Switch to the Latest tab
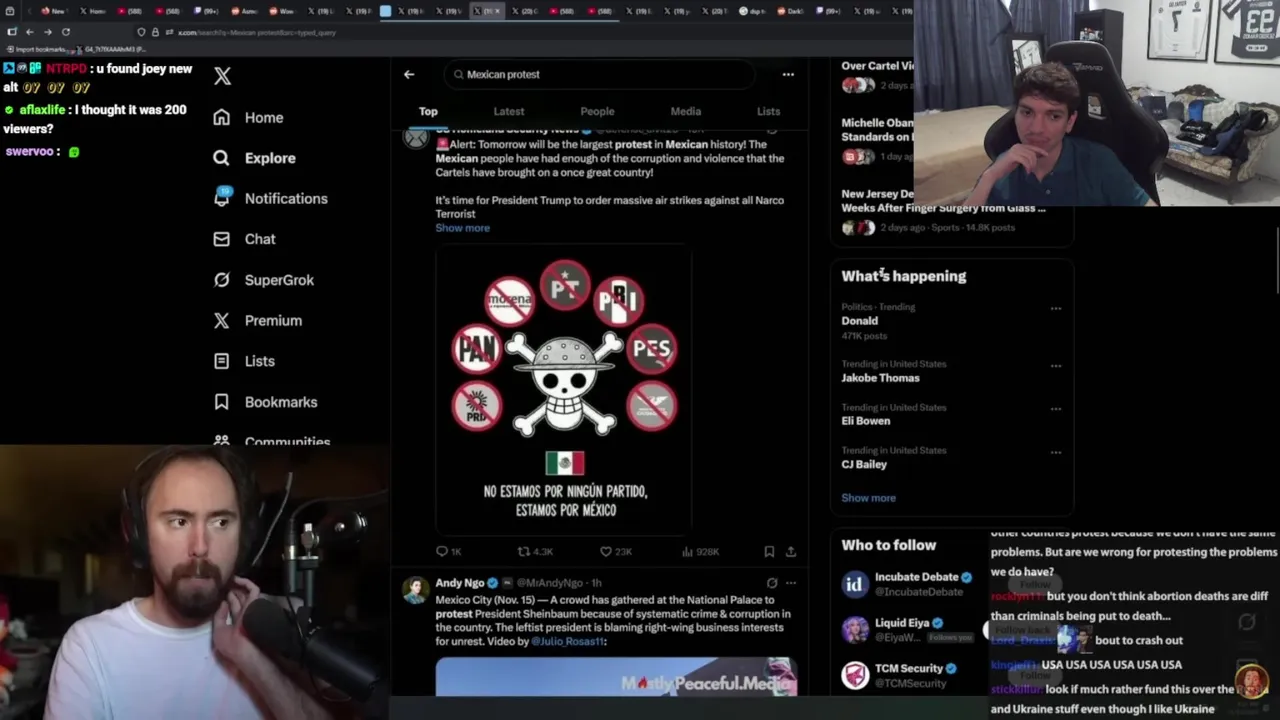The image size is (1280, 720). coord(508,111)
